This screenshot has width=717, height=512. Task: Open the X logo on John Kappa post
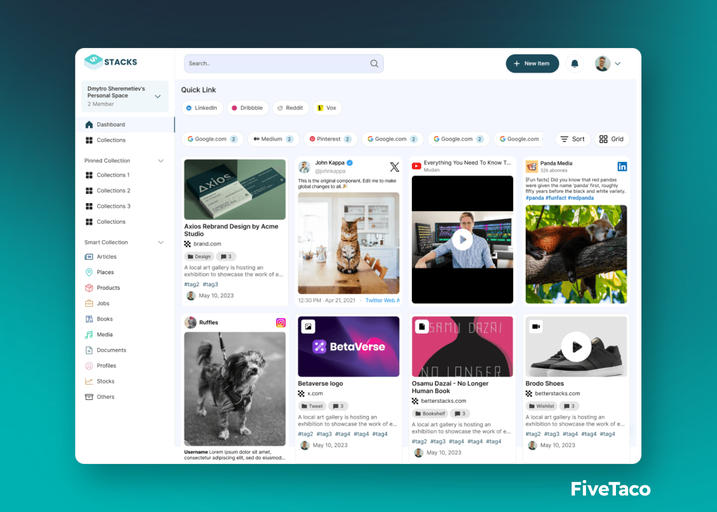394,167
